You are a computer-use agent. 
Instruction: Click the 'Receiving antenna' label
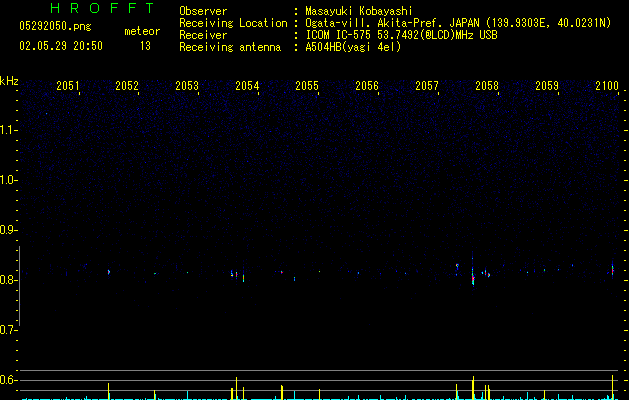pos(230,47)
